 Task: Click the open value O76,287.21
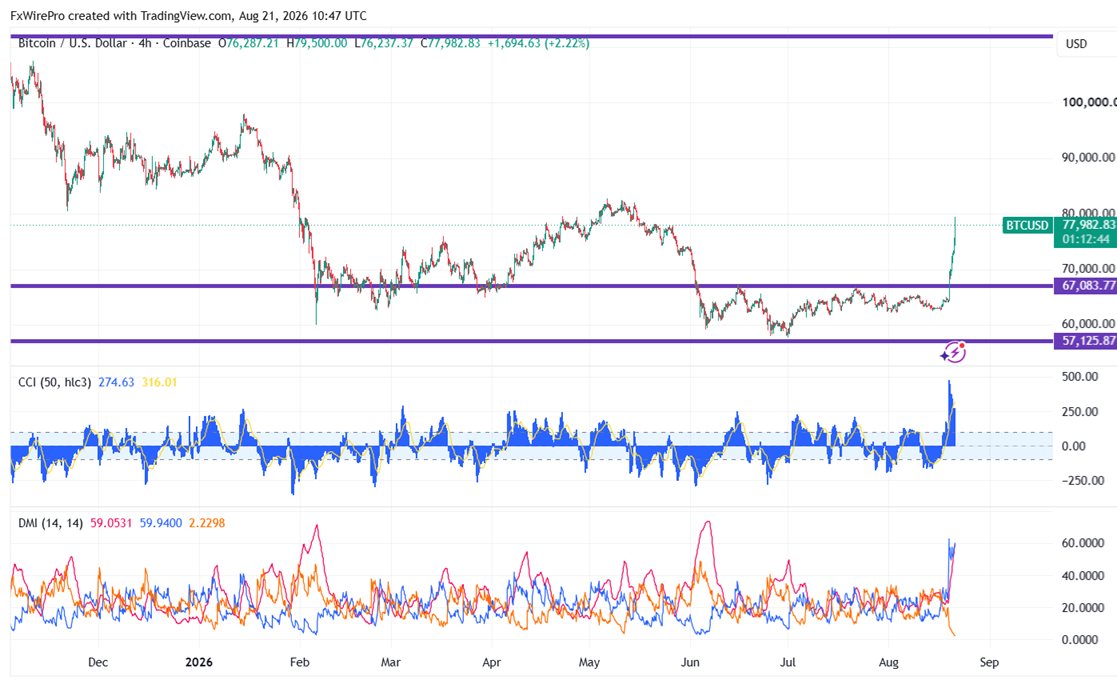pyautogui.click(x=248, y=43)
